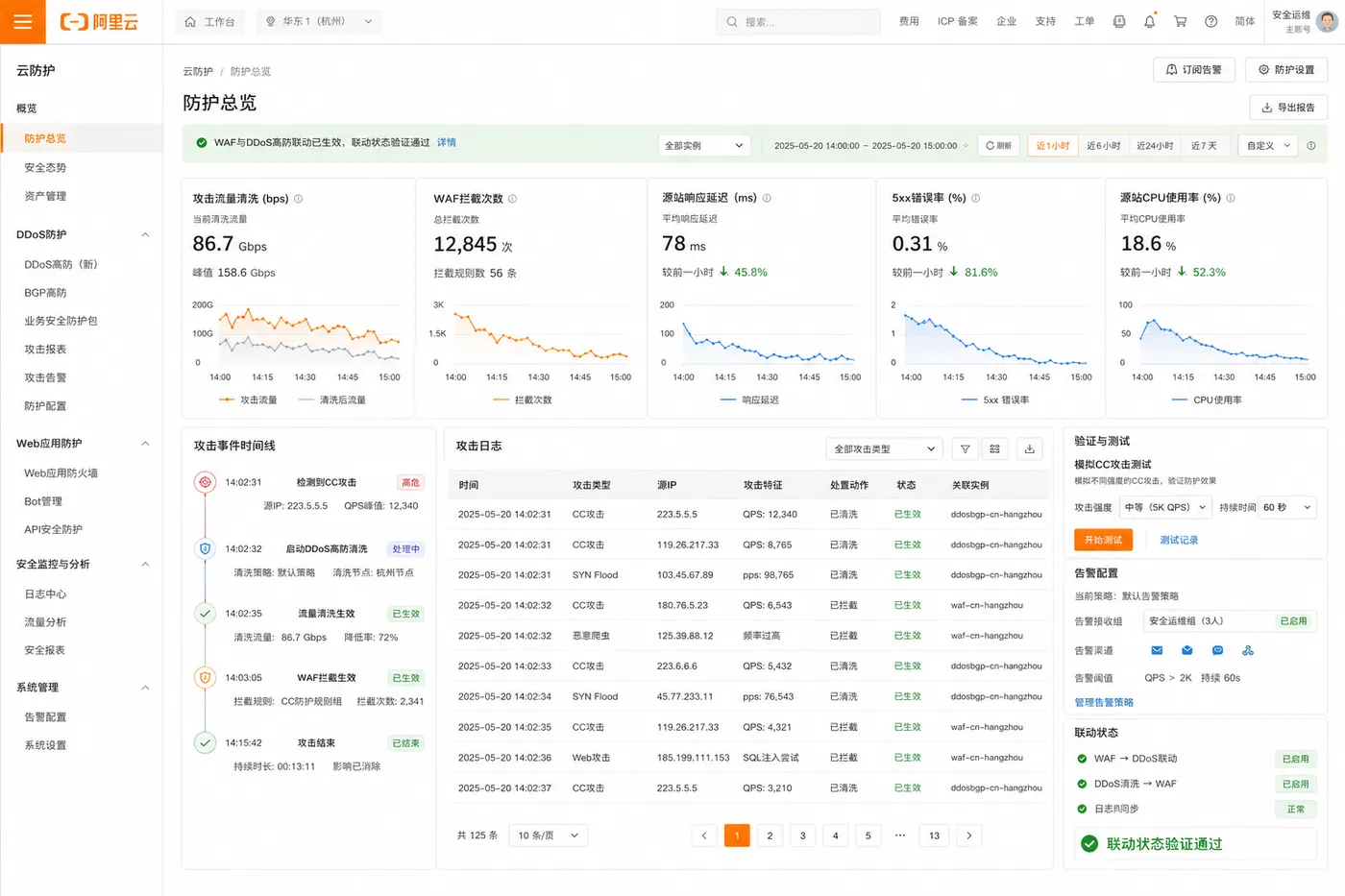Click the help question mark icon
1345x896 pixels.
point(1210,21)
